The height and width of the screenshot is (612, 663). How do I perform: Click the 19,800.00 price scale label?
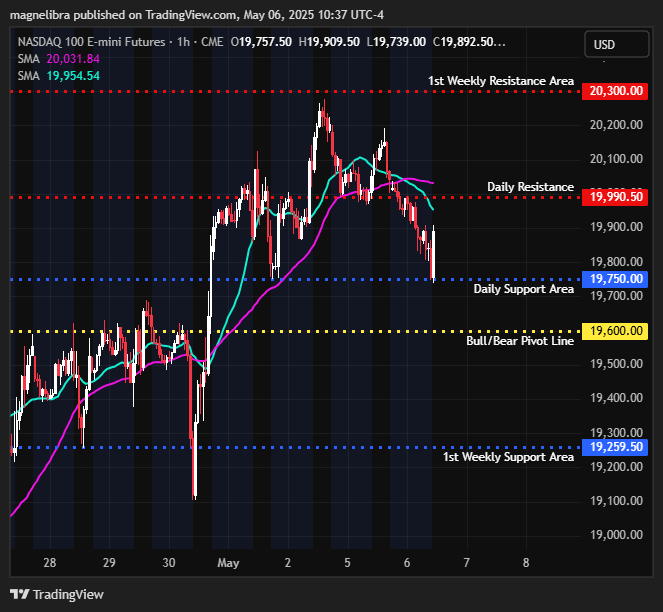[616, 261]
